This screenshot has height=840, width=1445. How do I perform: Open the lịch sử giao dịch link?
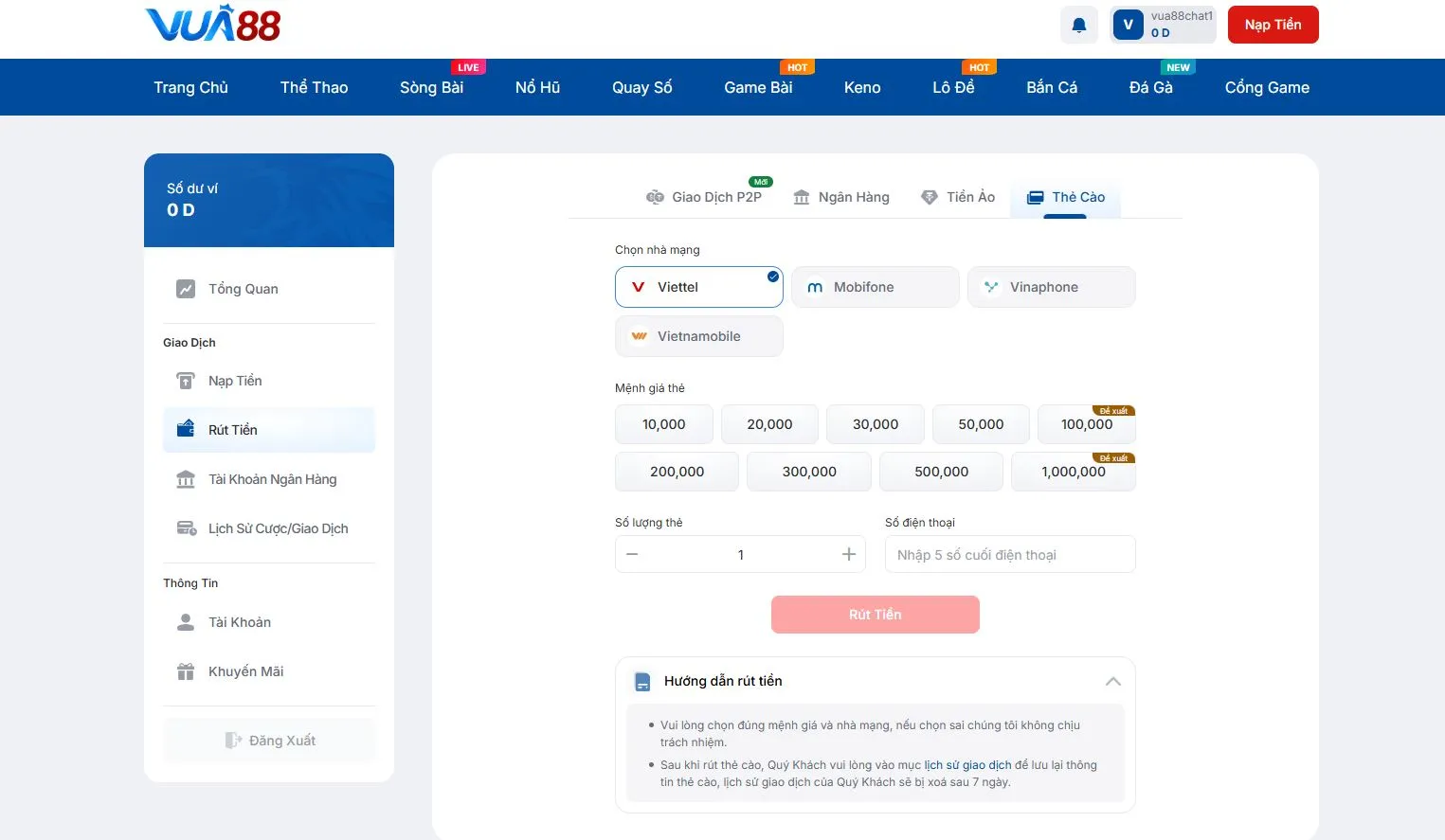coord(967,765)
